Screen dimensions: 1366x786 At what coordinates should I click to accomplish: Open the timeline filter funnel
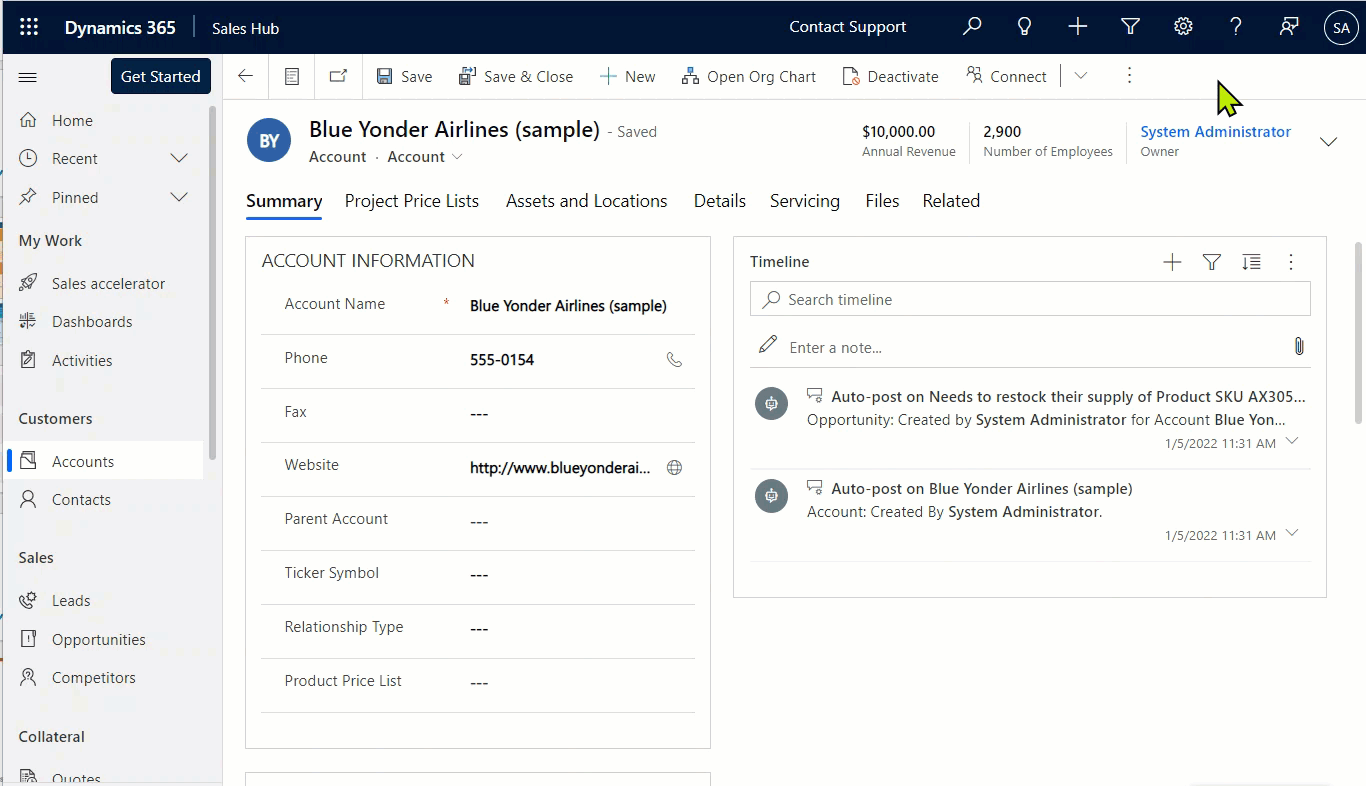1212,262
